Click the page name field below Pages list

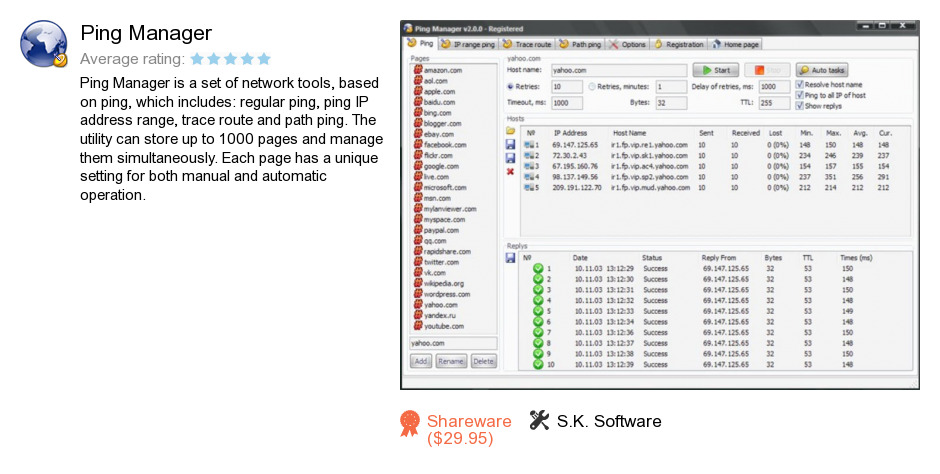pos(453,343)
